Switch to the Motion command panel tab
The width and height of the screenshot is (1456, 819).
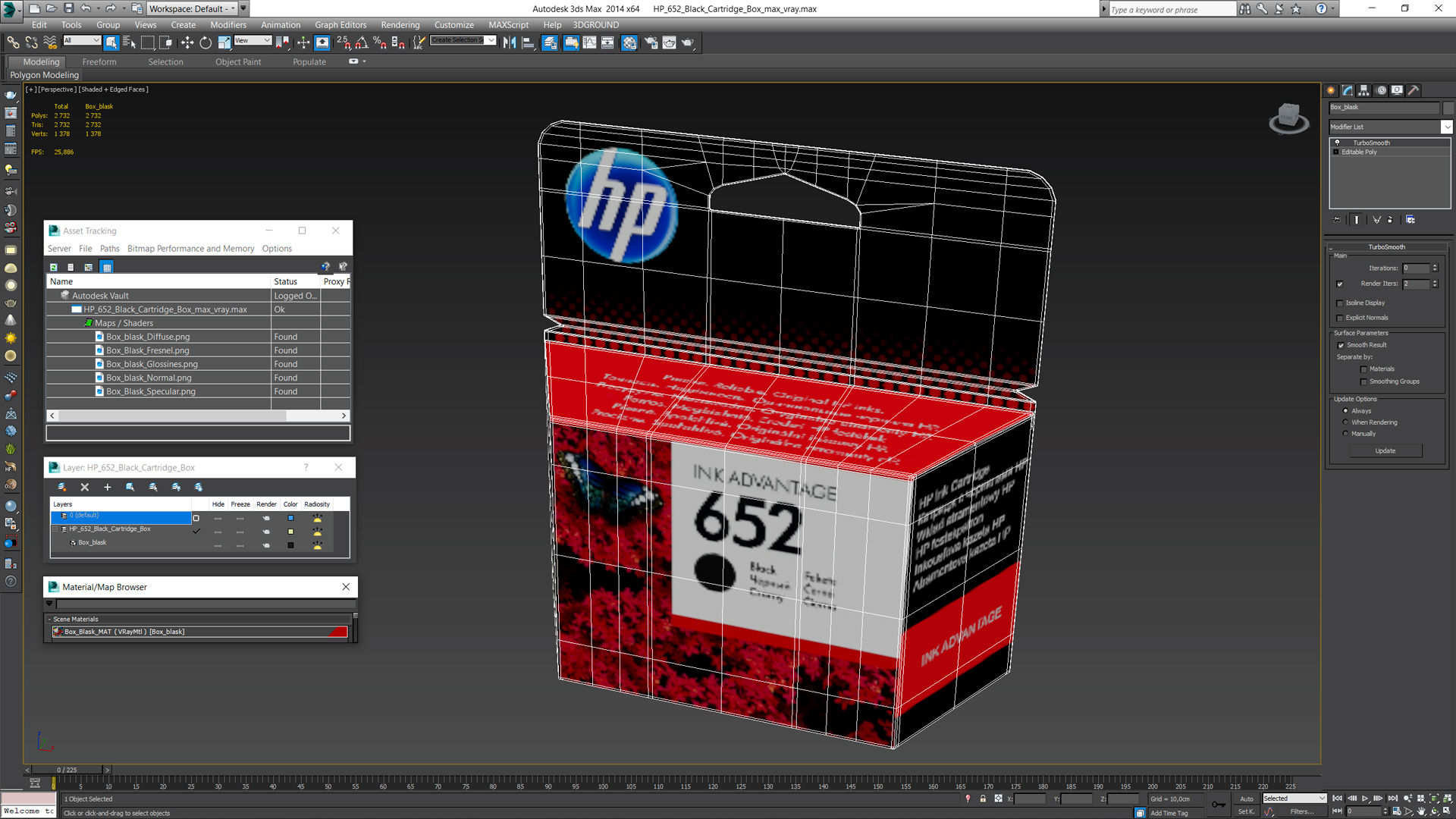(1381, 90)
